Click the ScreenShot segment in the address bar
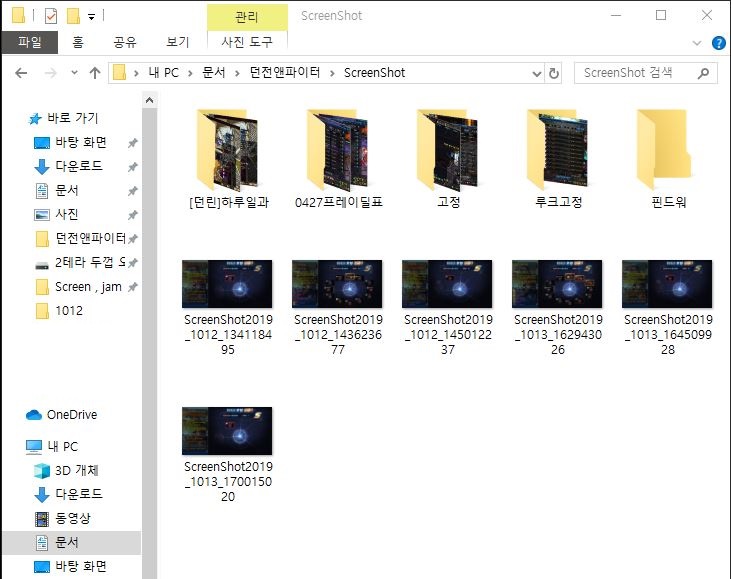Viewport: 731px width, 579px height. coord(374,73)
